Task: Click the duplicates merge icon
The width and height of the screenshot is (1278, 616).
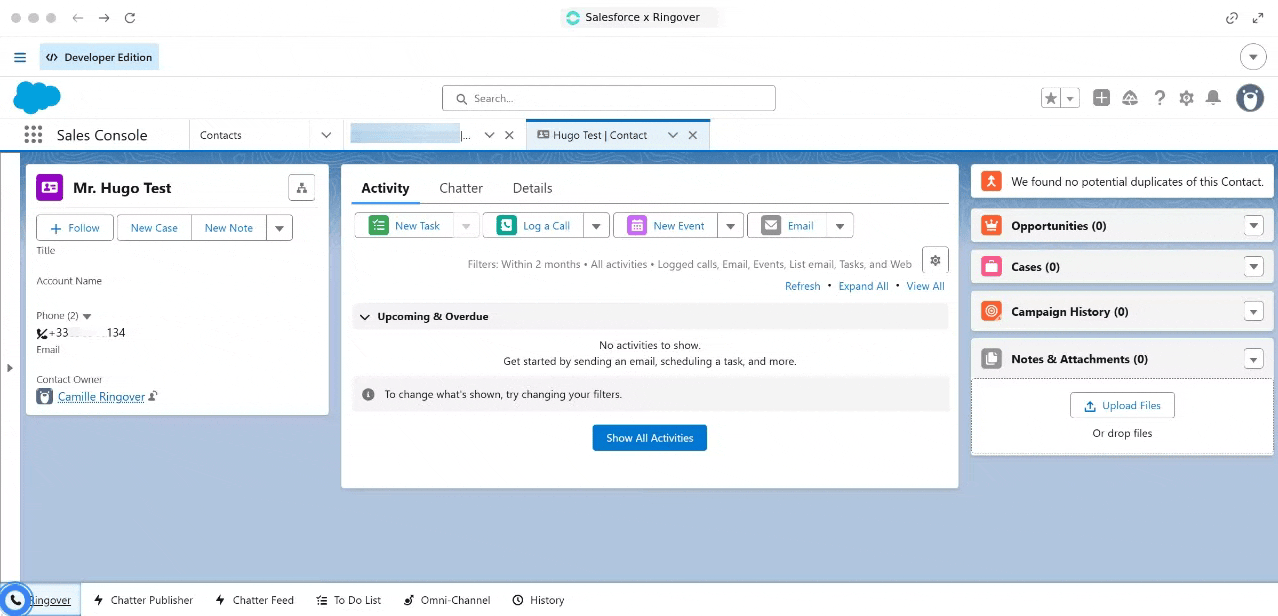Action: click(x=991, y=182)
